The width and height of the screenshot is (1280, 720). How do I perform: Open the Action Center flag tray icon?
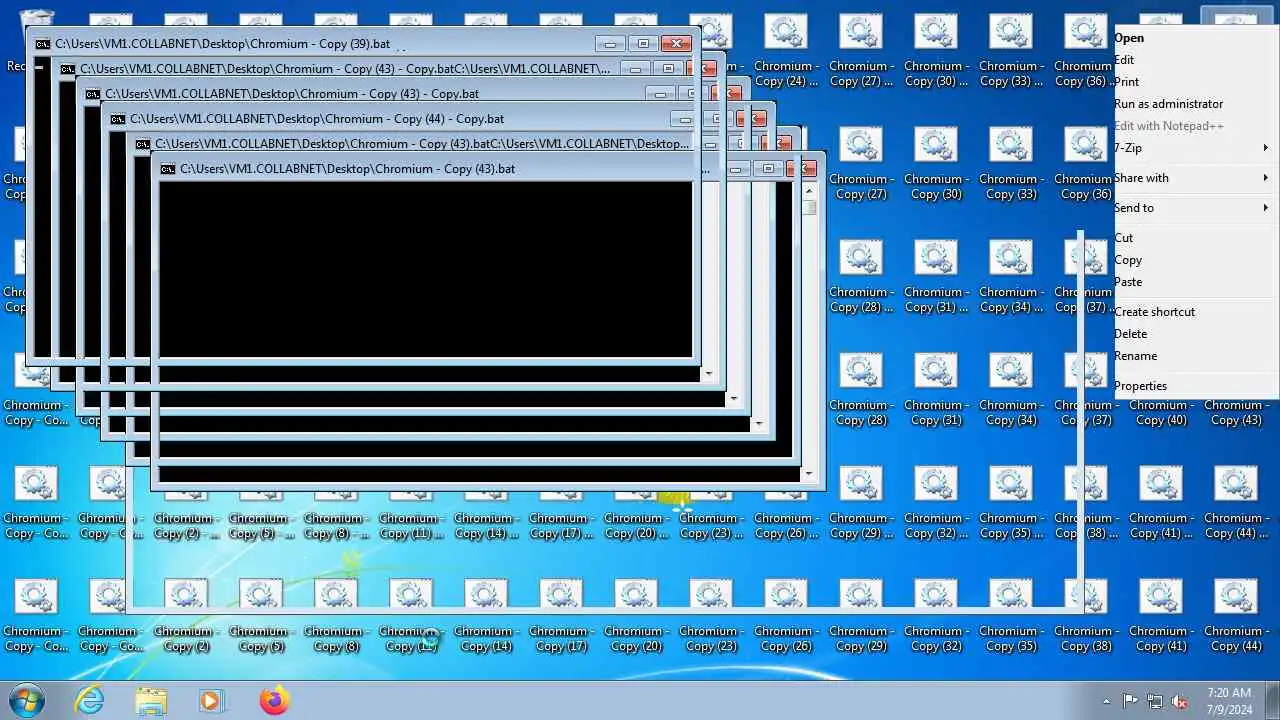[x=1130, y=701]
